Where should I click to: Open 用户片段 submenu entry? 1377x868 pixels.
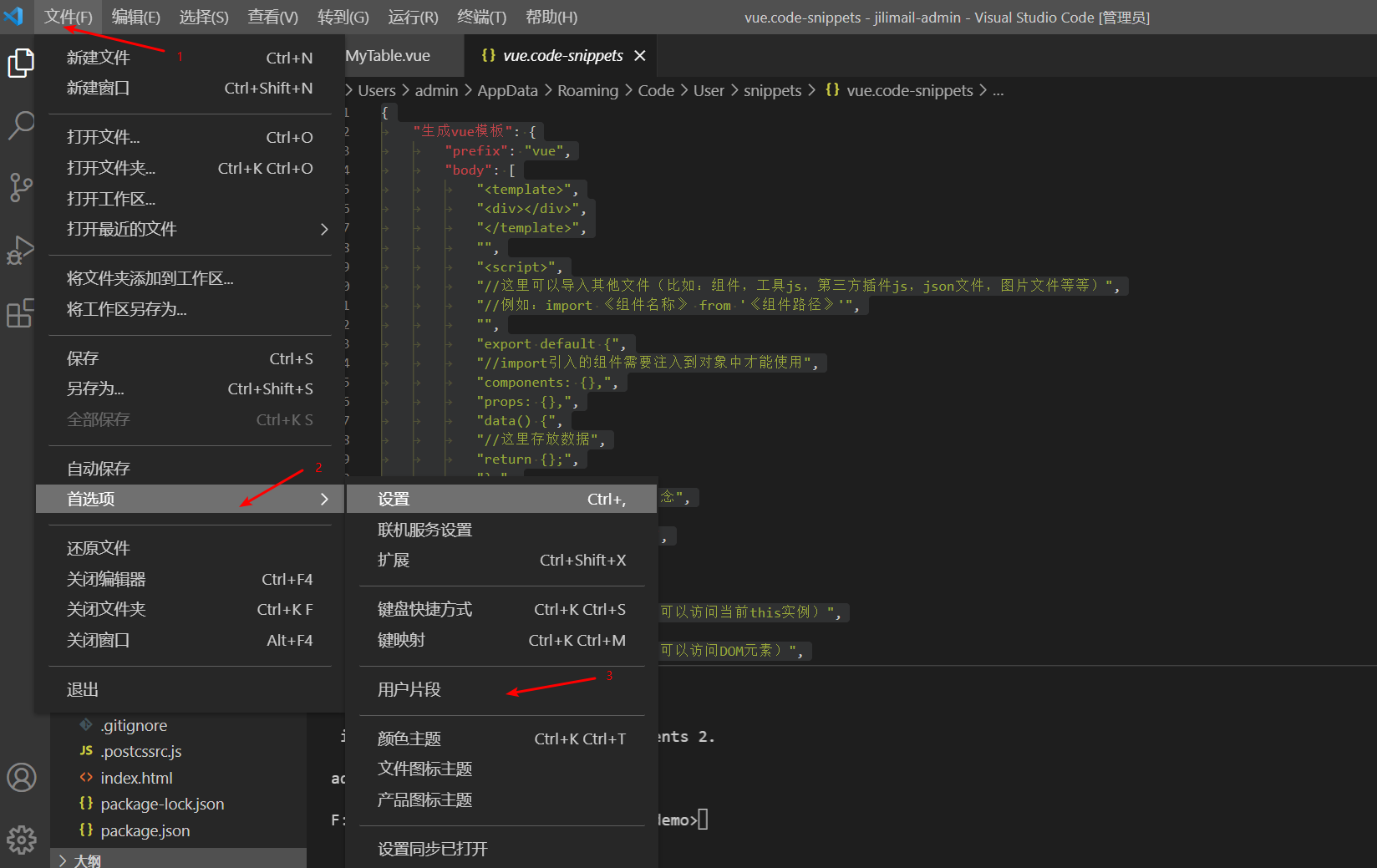click(502, 689)
